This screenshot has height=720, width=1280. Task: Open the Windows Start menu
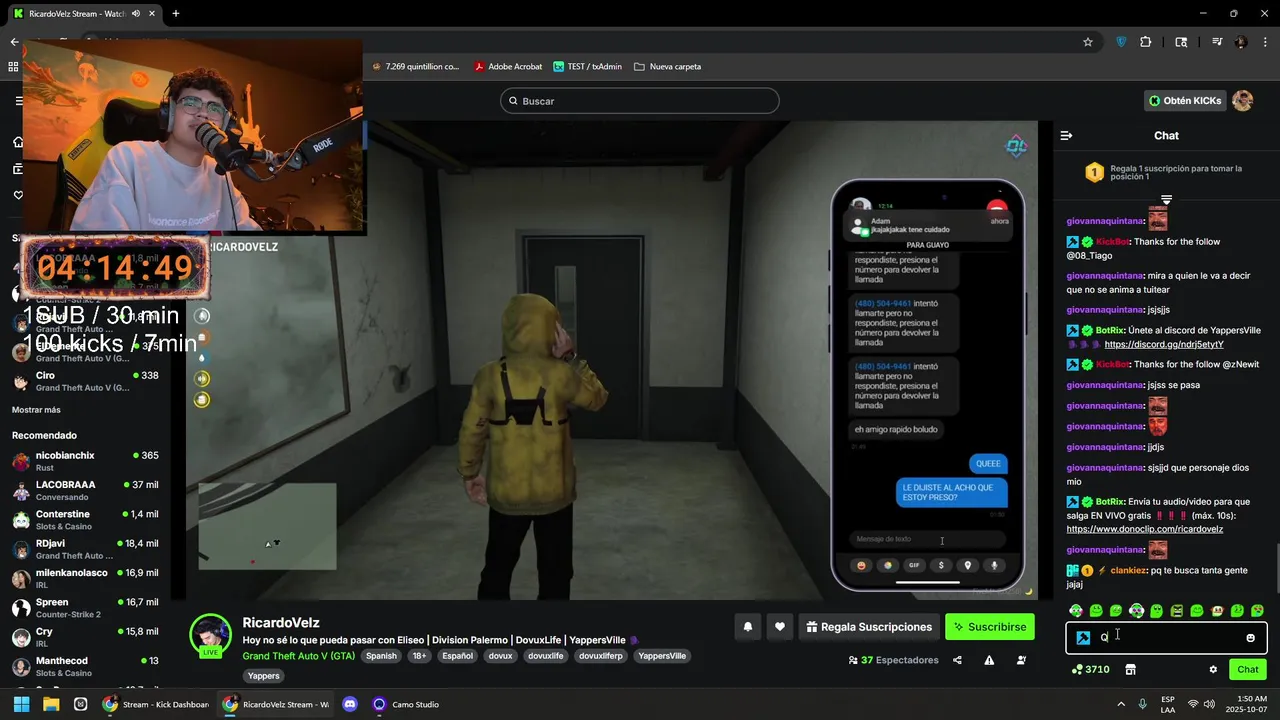(21, 704)
